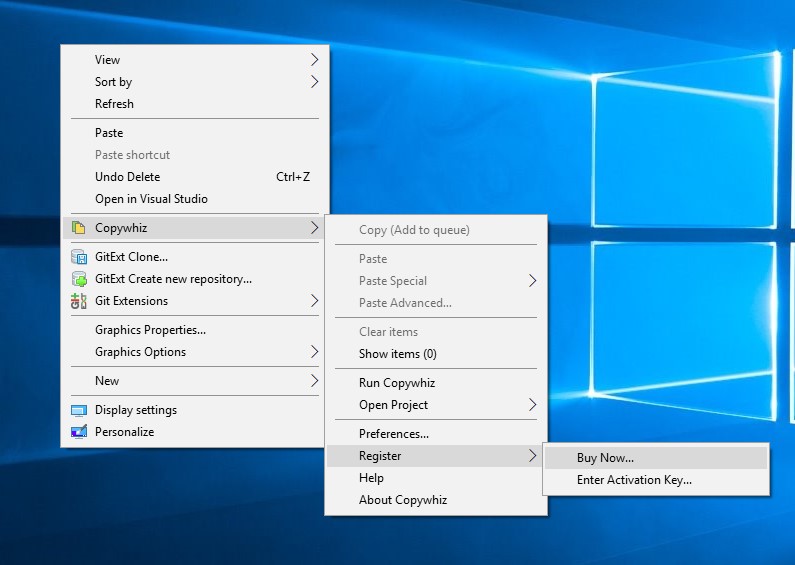The image size is (795, 565).
Task: Open the Open Project entry
Action: [x=436, y=405]
